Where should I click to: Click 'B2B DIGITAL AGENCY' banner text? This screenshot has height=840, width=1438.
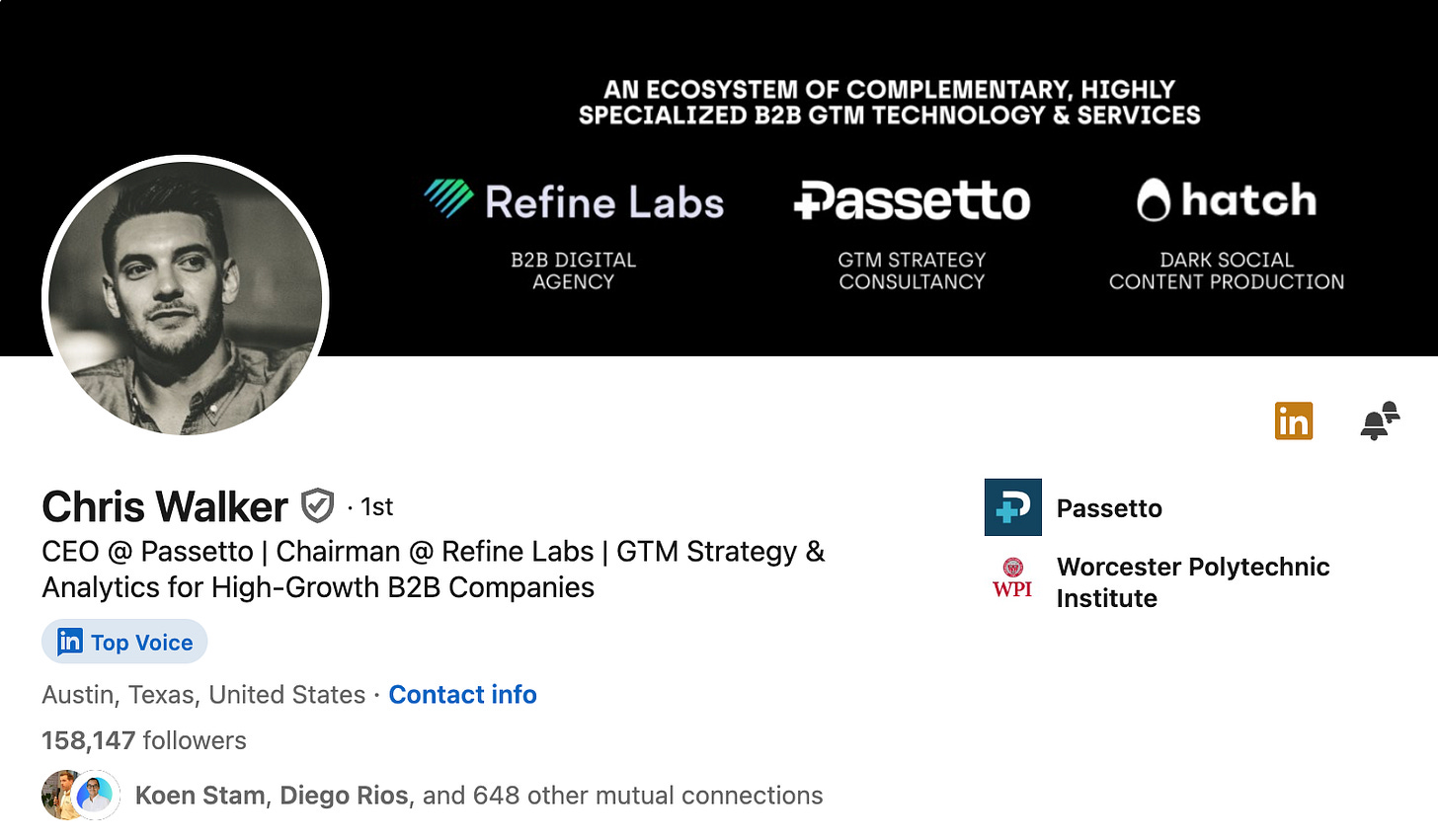point(574,270)
